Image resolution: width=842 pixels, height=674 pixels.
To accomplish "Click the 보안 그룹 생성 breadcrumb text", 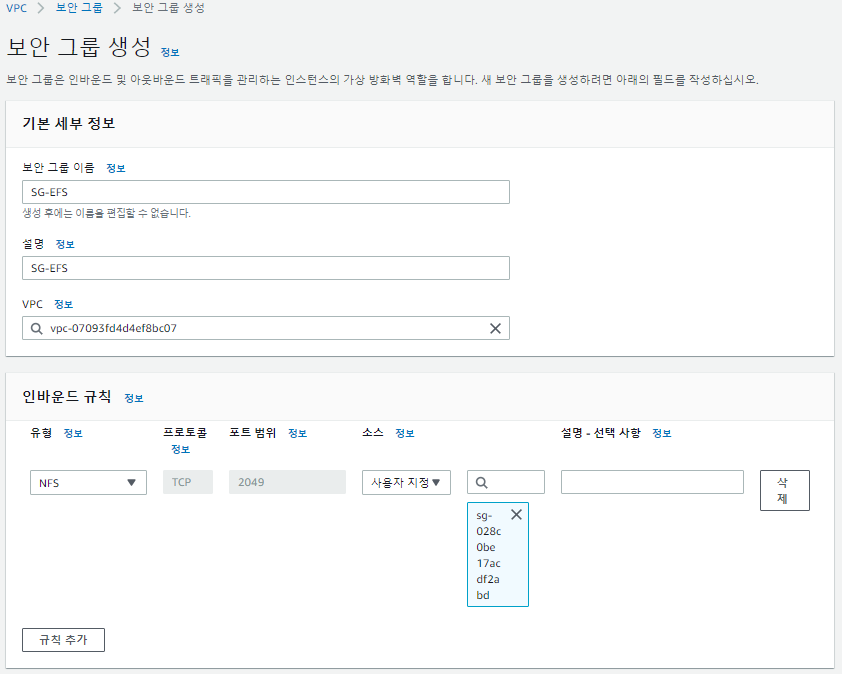I will pyautogui.click(x=168, y=8).
